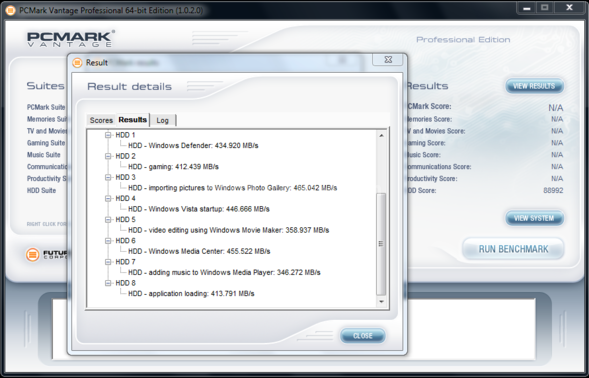Maximize the PCMark Vantage window
Image resolution: width=589 pixels, height=378 pixels.
click(x=545, y=8)
